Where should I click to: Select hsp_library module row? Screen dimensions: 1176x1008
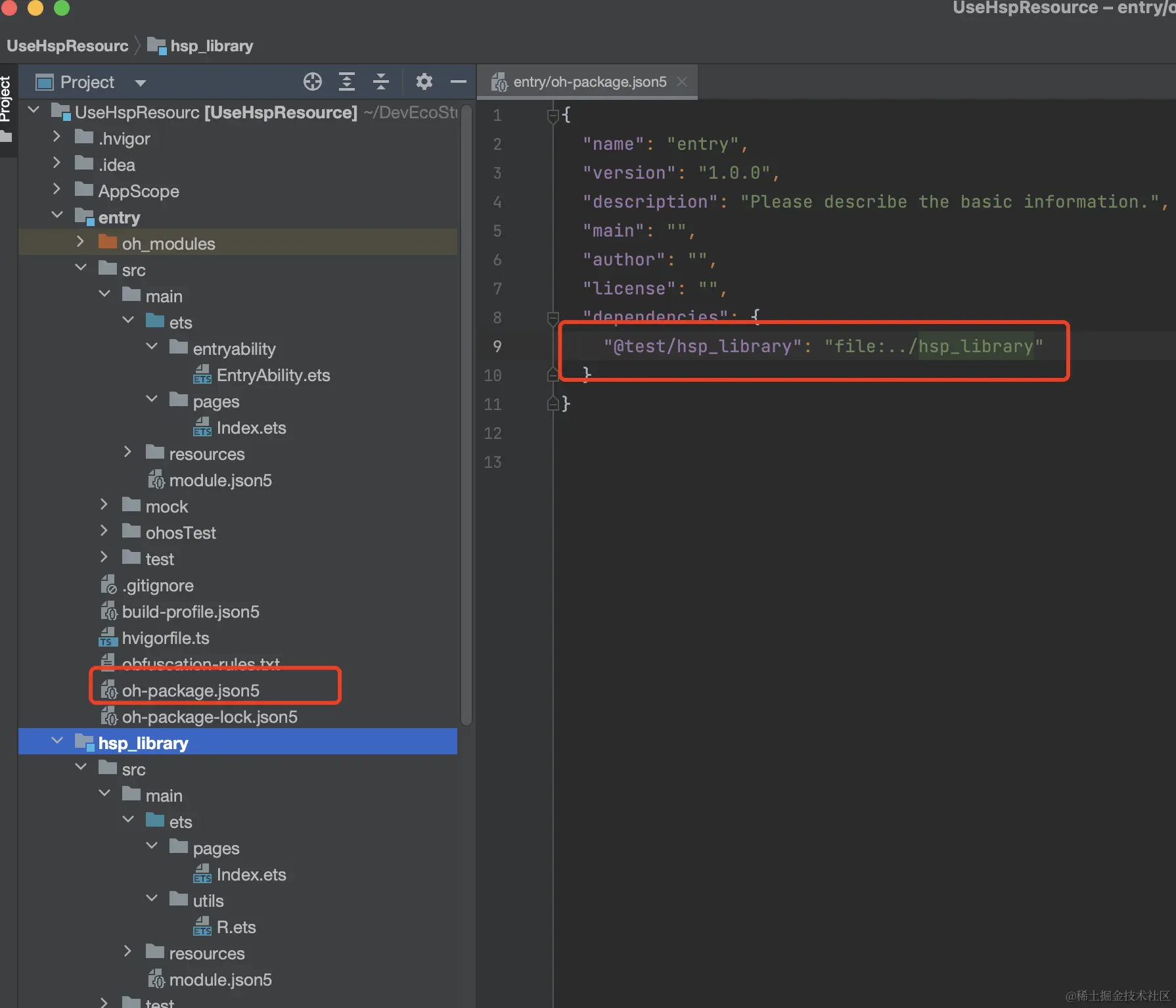[238, 742]
